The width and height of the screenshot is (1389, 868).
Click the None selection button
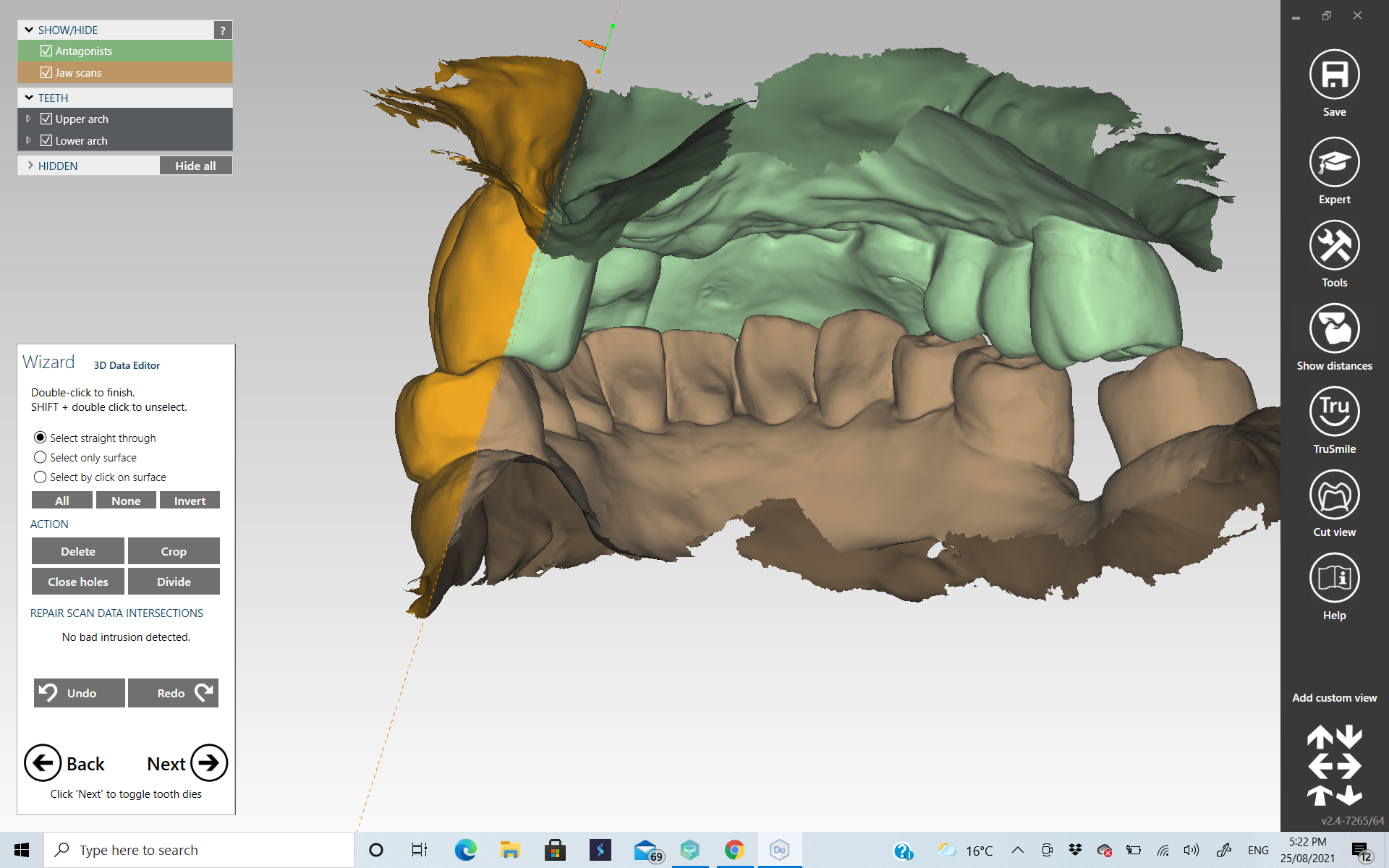(x=126, y=501)
